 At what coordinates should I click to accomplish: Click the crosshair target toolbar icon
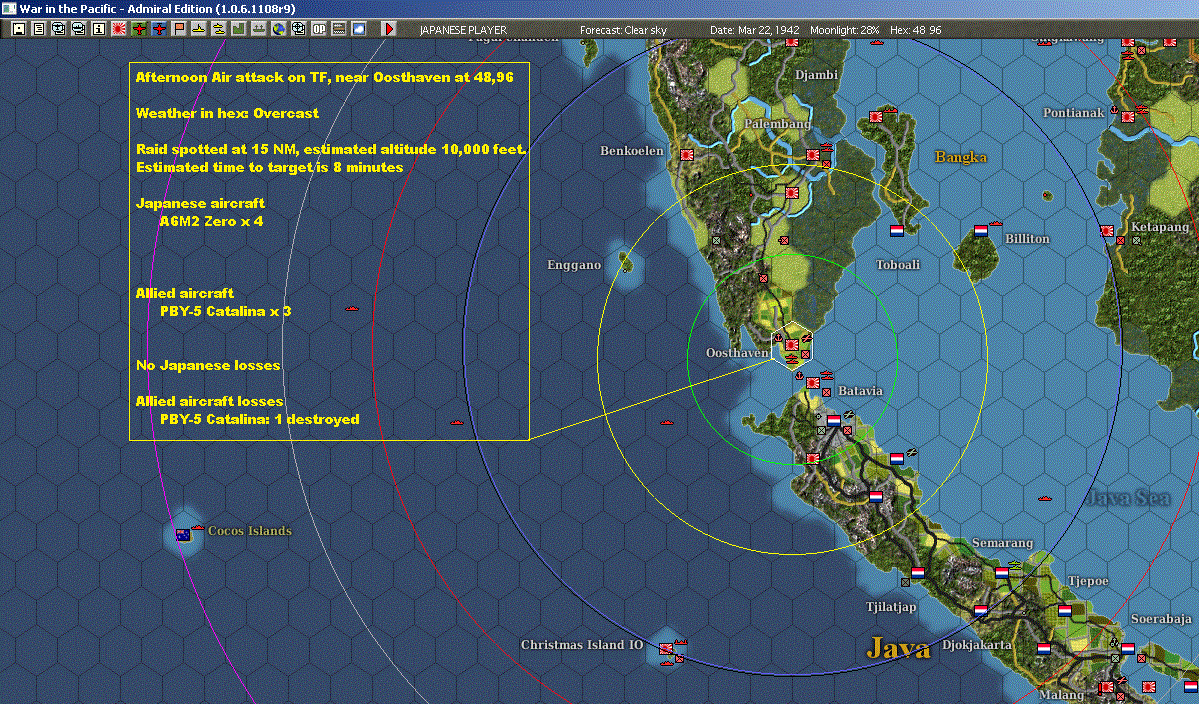coord(298,29)
